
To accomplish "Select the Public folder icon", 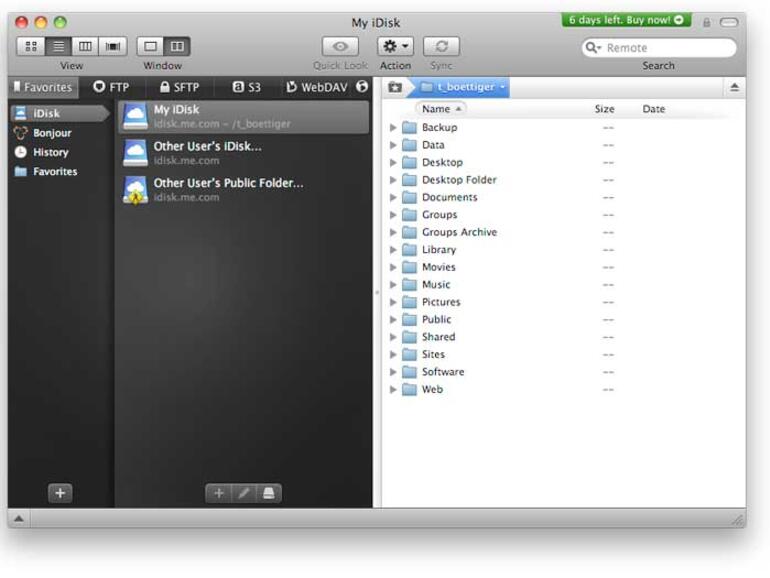I will click(x=409, y=320).
